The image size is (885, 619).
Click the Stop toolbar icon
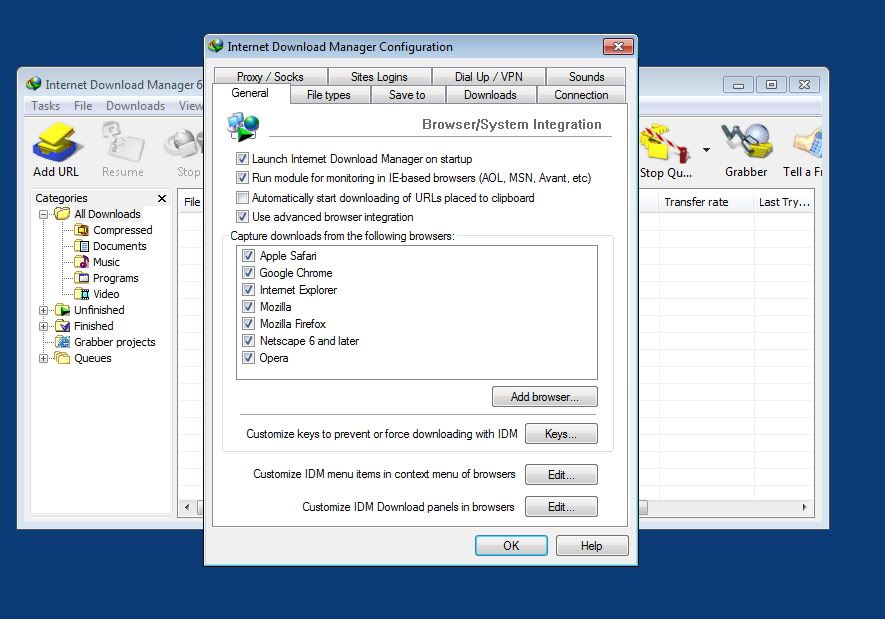pos(183,143)
